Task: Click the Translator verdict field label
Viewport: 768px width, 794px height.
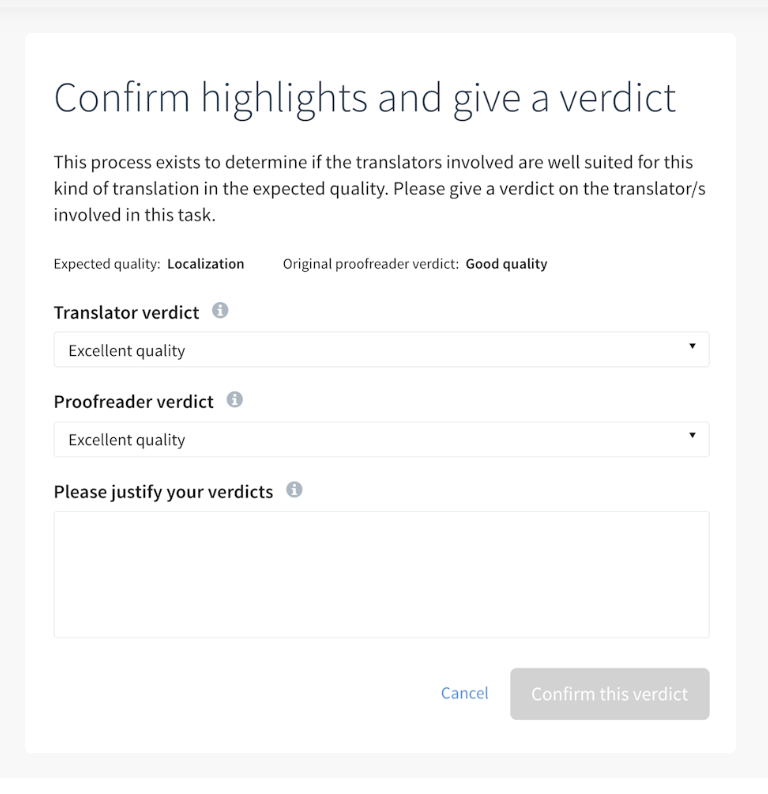Action: [127, 312]
